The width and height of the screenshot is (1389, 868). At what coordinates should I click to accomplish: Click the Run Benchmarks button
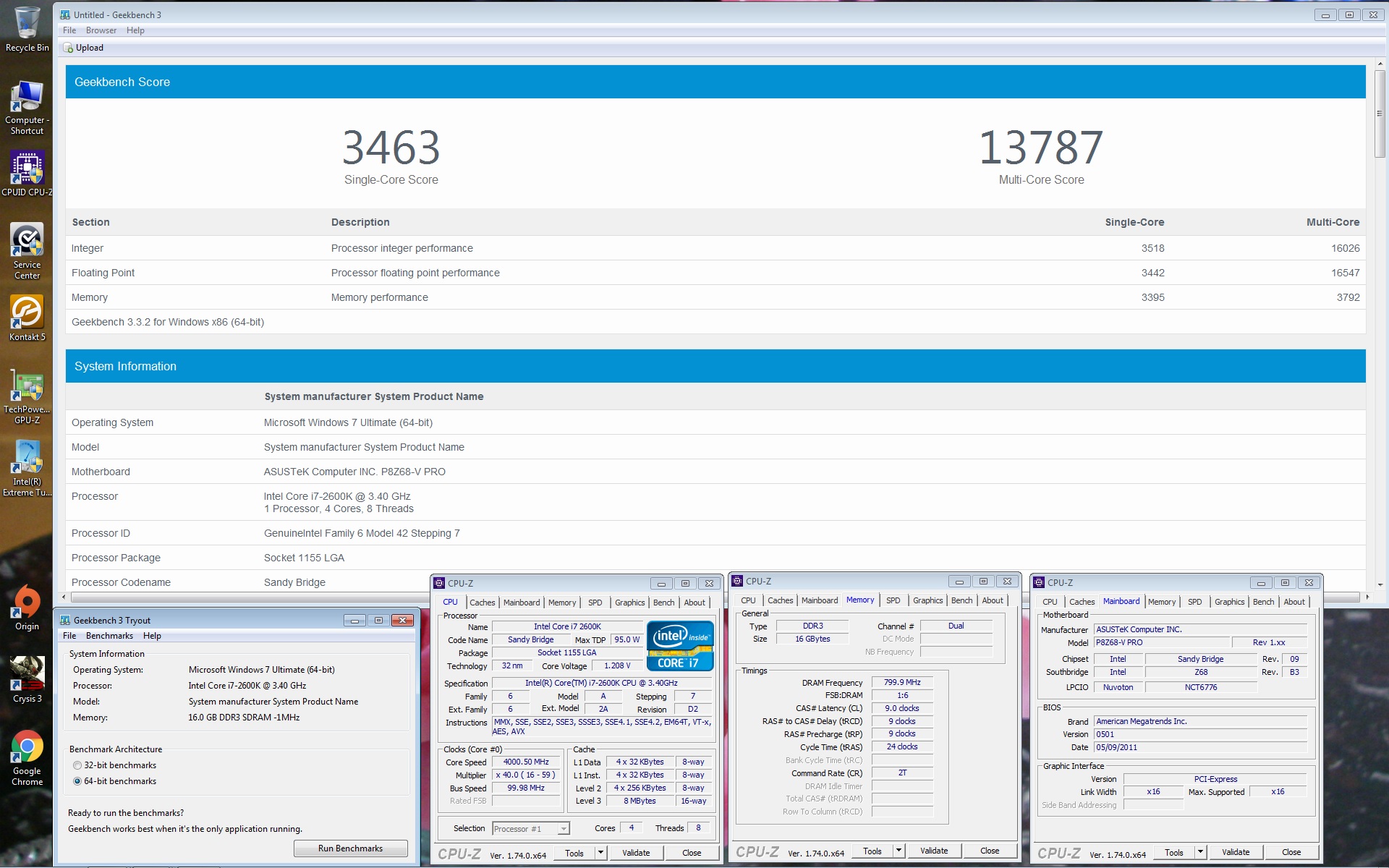(x=351, y=848)
